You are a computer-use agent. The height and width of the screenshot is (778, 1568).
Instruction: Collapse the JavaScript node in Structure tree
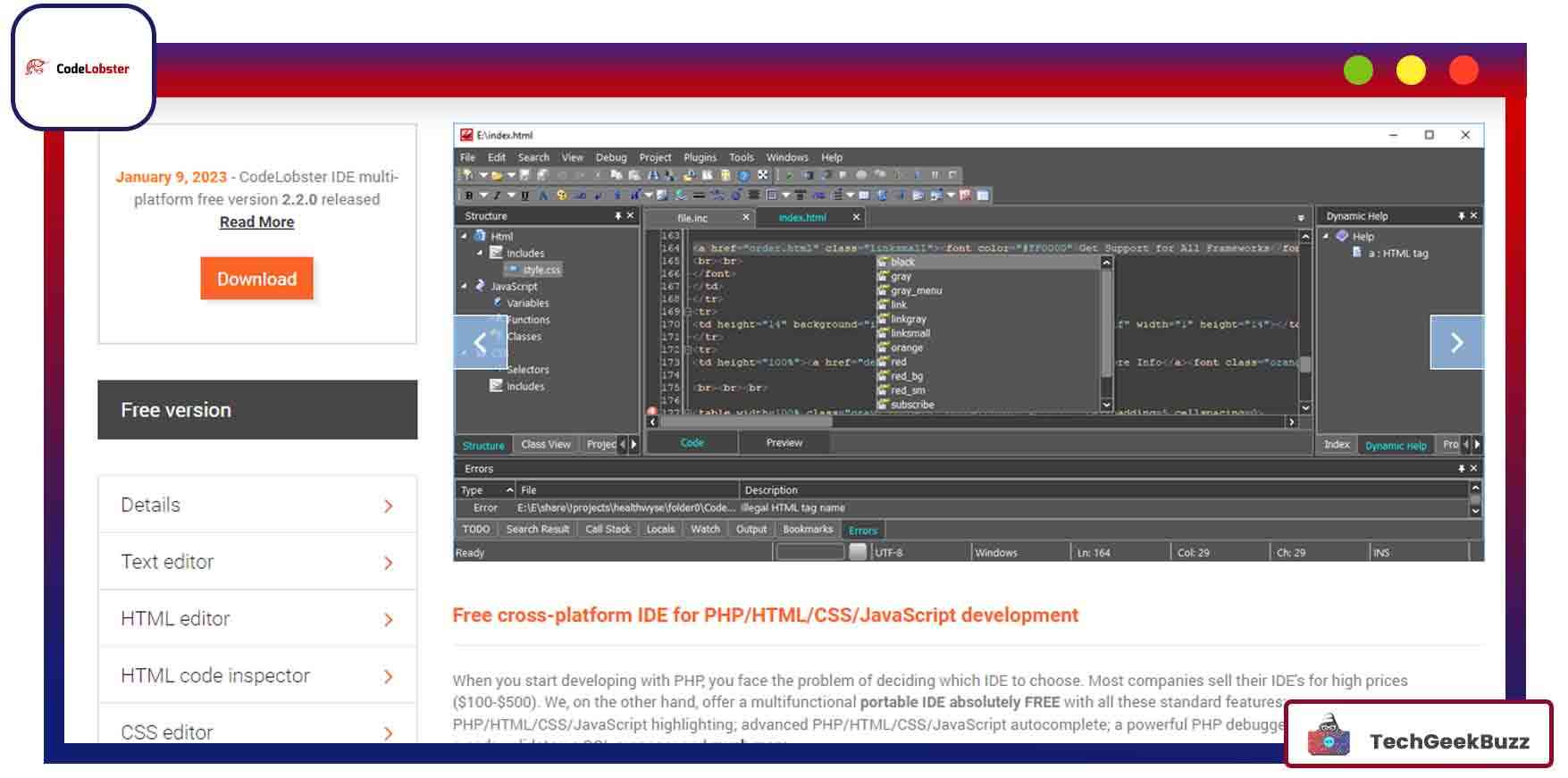pos(464,287)
